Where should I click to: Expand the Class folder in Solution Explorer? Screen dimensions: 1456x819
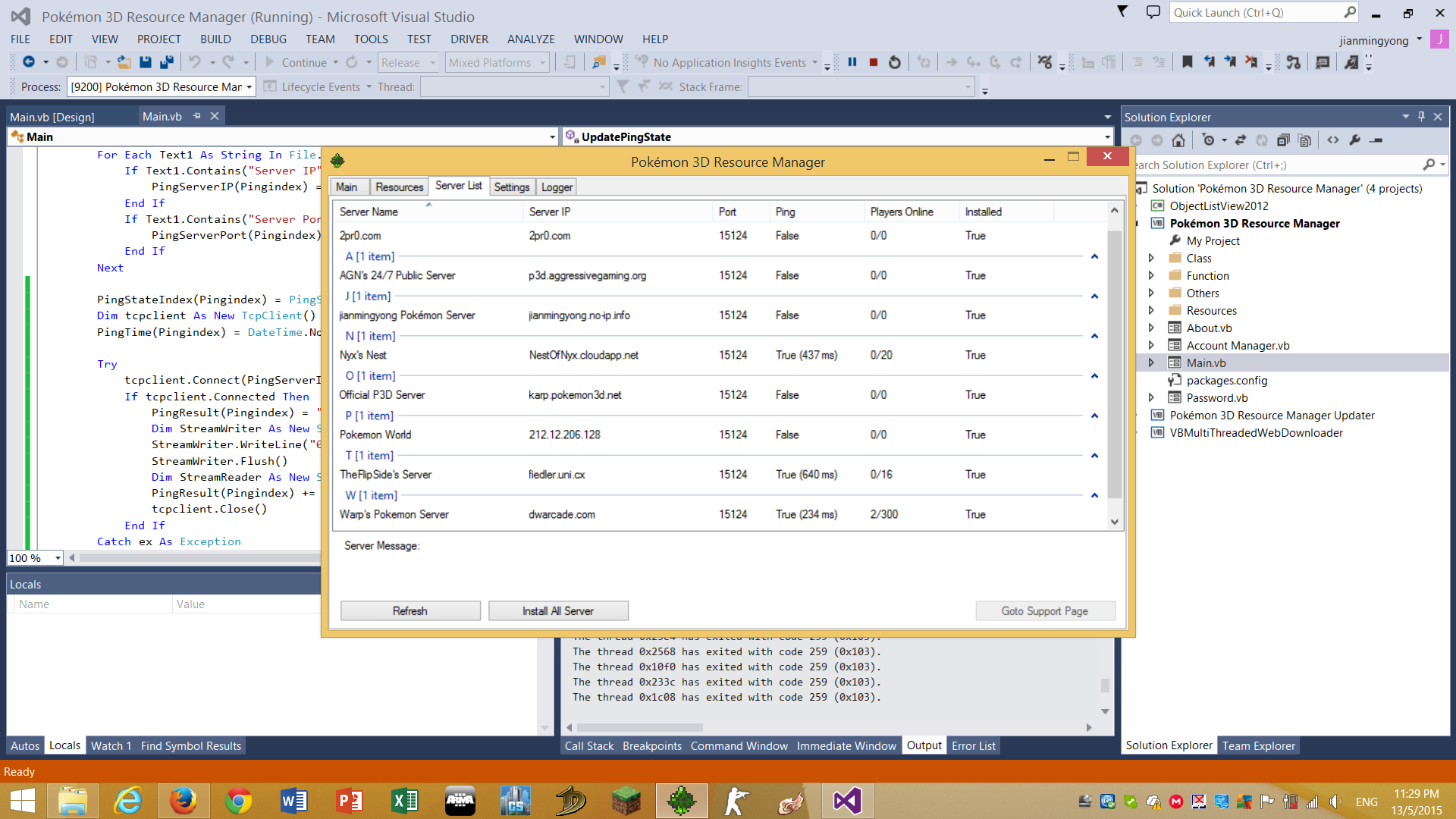pyautogui.click(x=1151, y=258)
